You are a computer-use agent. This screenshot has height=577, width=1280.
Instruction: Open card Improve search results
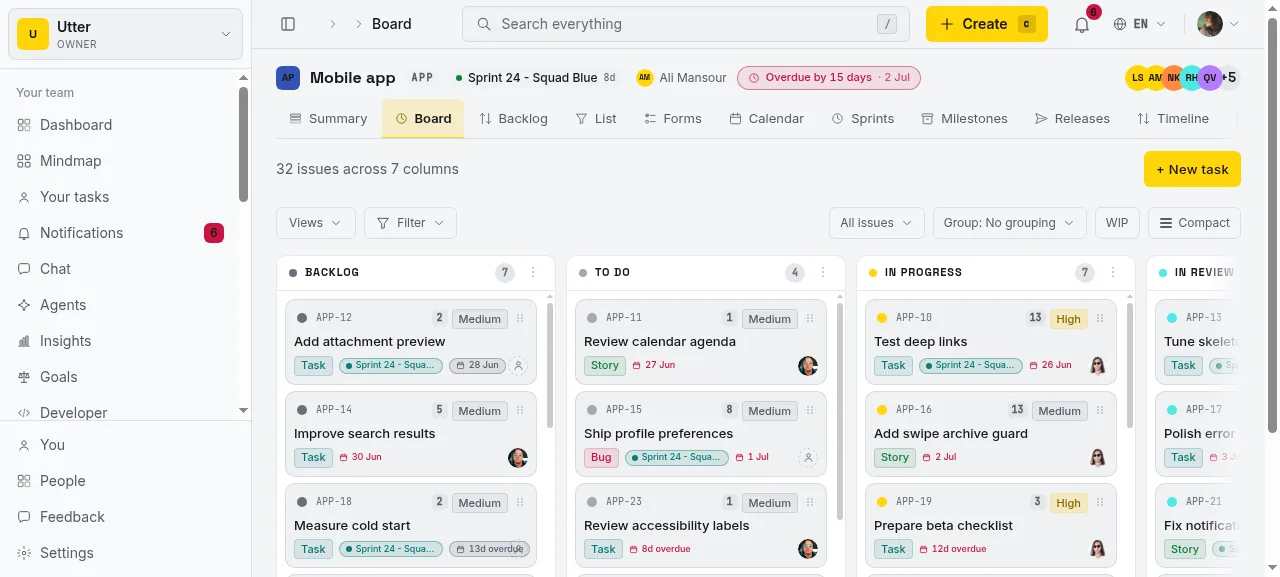[x=365, y=434]
